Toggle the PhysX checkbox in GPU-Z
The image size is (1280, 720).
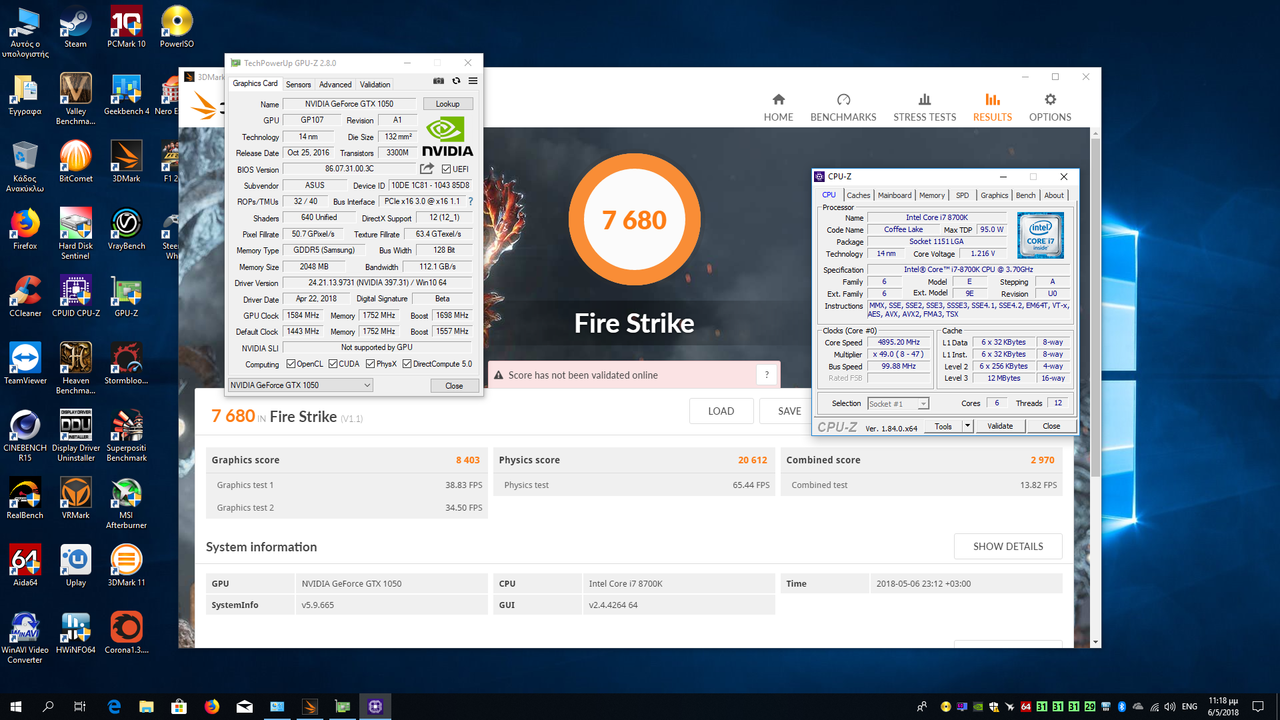pos(371,364)
